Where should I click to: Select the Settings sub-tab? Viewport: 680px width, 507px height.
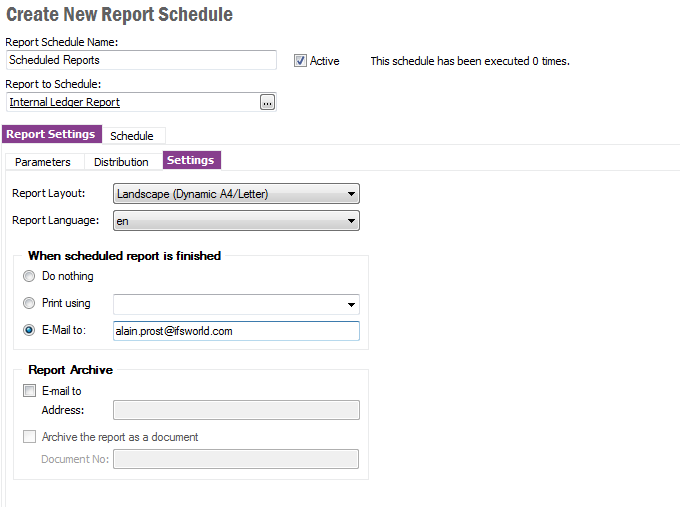point(190,160)
